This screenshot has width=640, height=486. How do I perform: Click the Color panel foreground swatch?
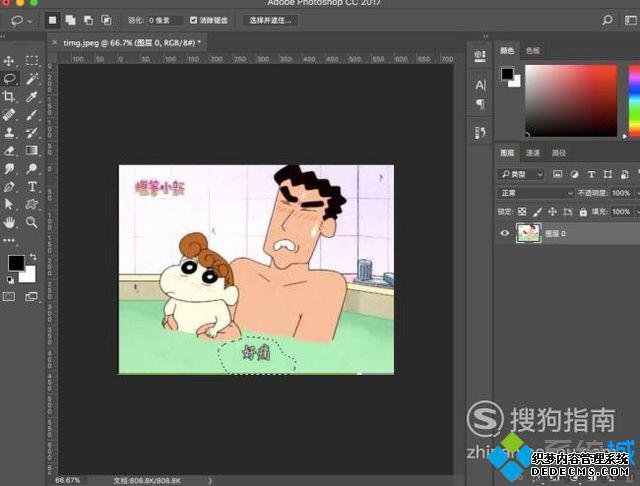(507, 74)
